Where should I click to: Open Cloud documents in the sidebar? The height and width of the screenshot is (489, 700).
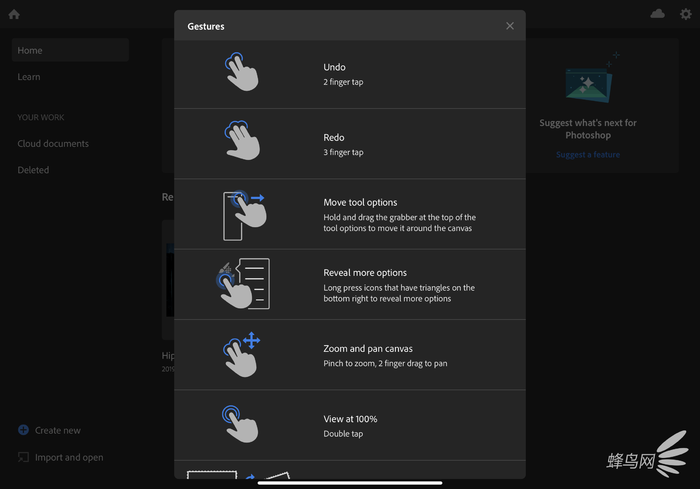(x=53, y=143)
